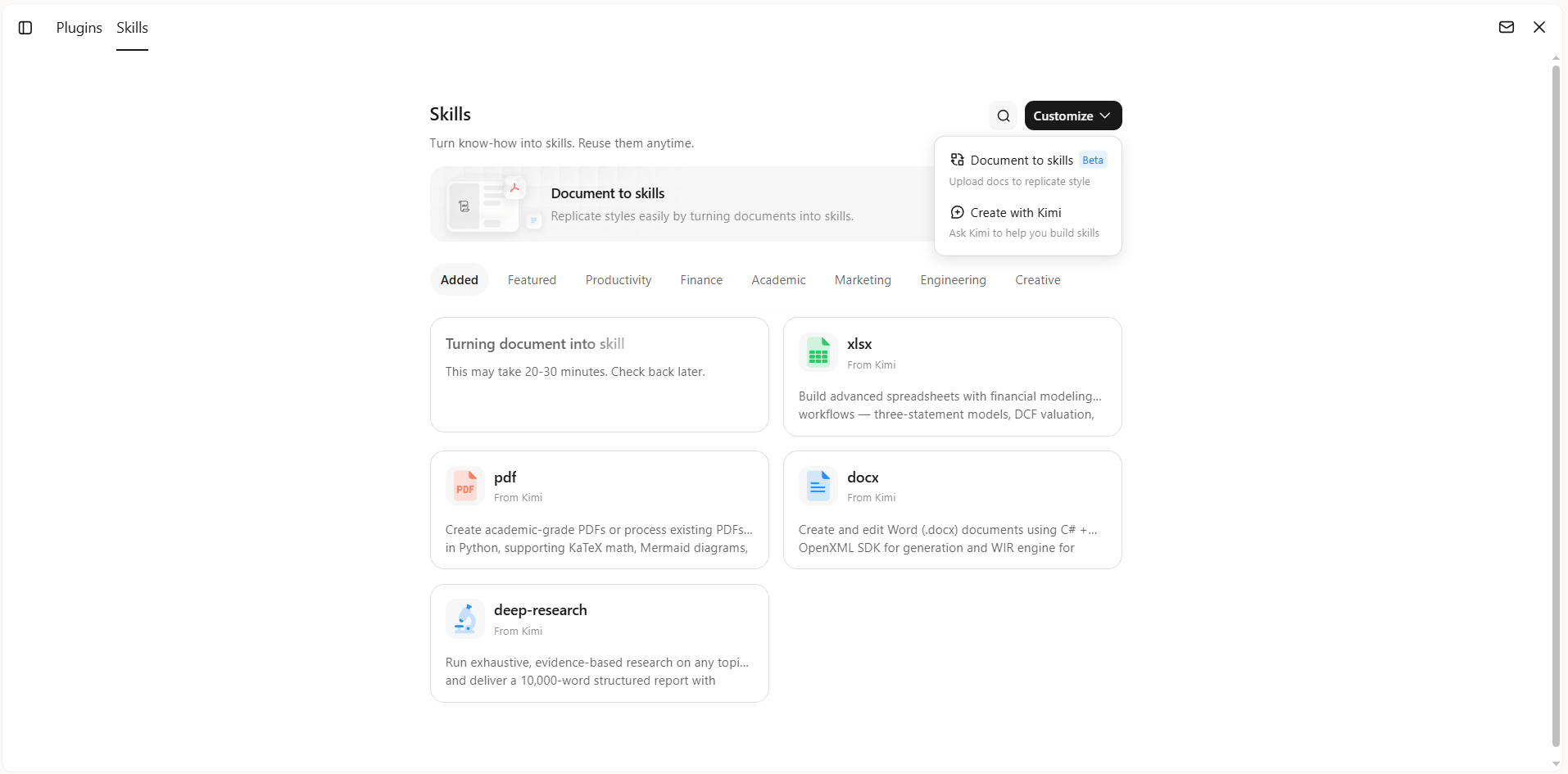Select the Featured category tab

pyautogui.click(x=532, y=280)
